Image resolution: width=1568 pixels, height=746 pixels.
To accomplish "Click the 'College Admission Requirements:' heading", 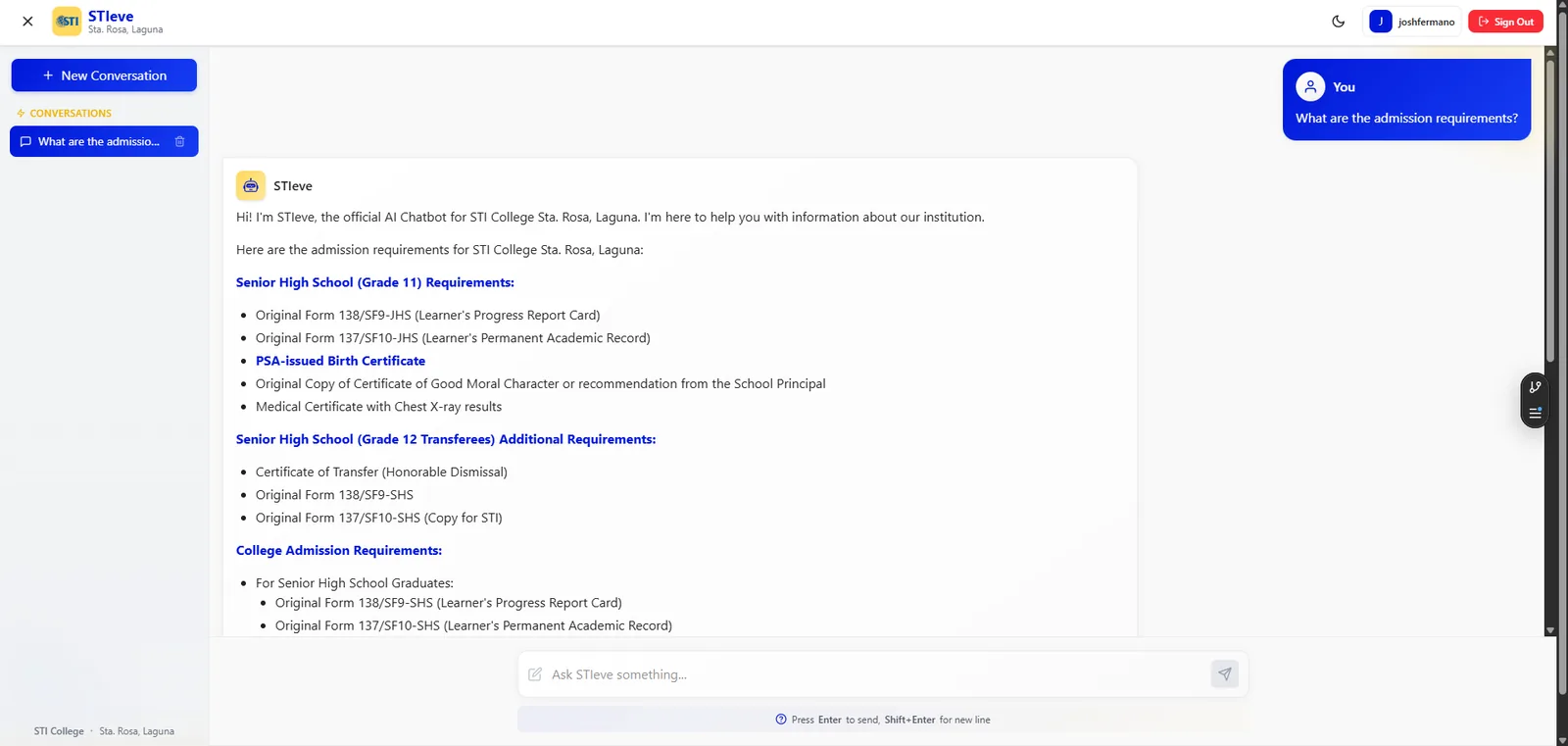I will (339, 551).
